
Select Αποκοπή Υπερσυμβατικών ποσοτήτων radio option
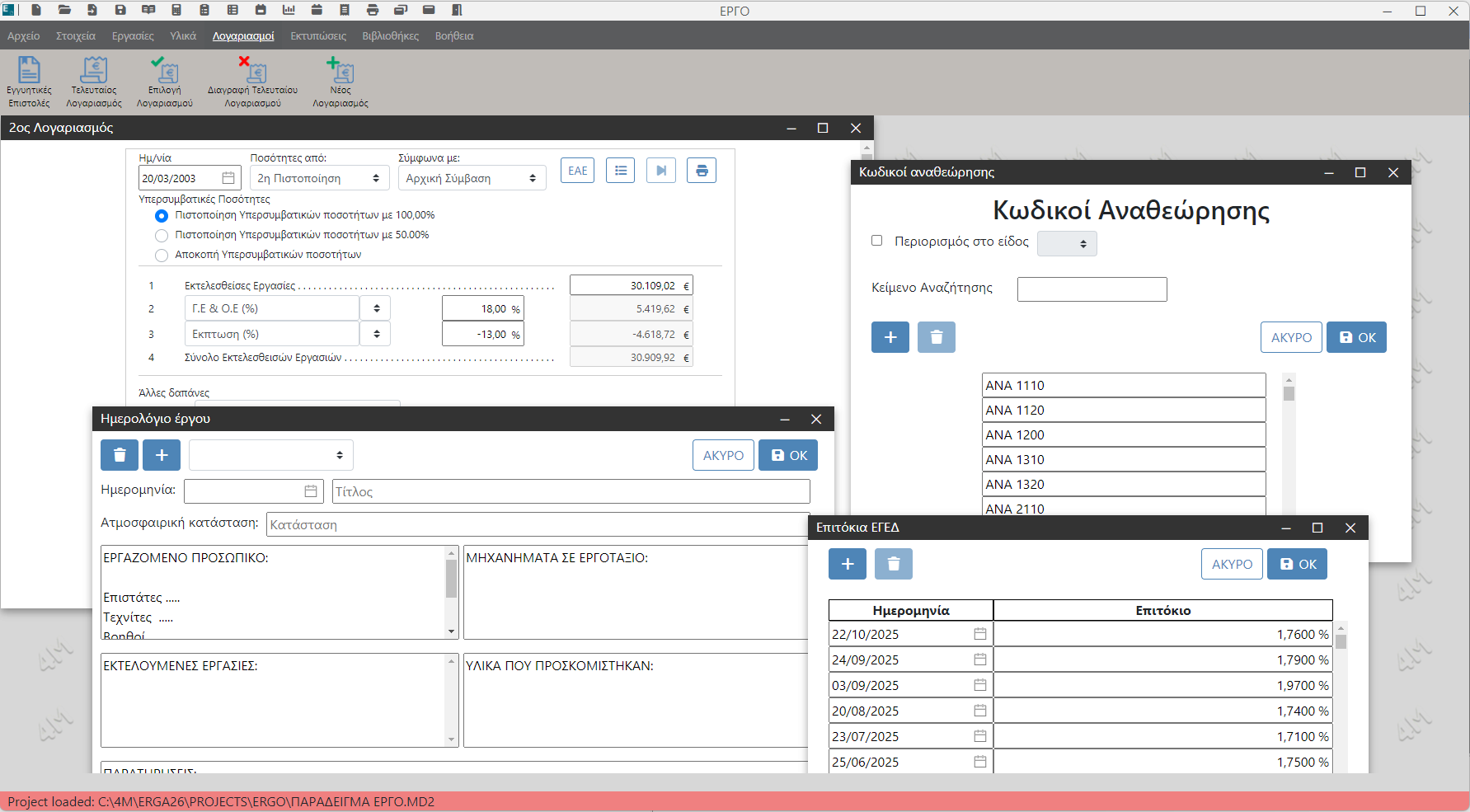(x=162, y=256)
